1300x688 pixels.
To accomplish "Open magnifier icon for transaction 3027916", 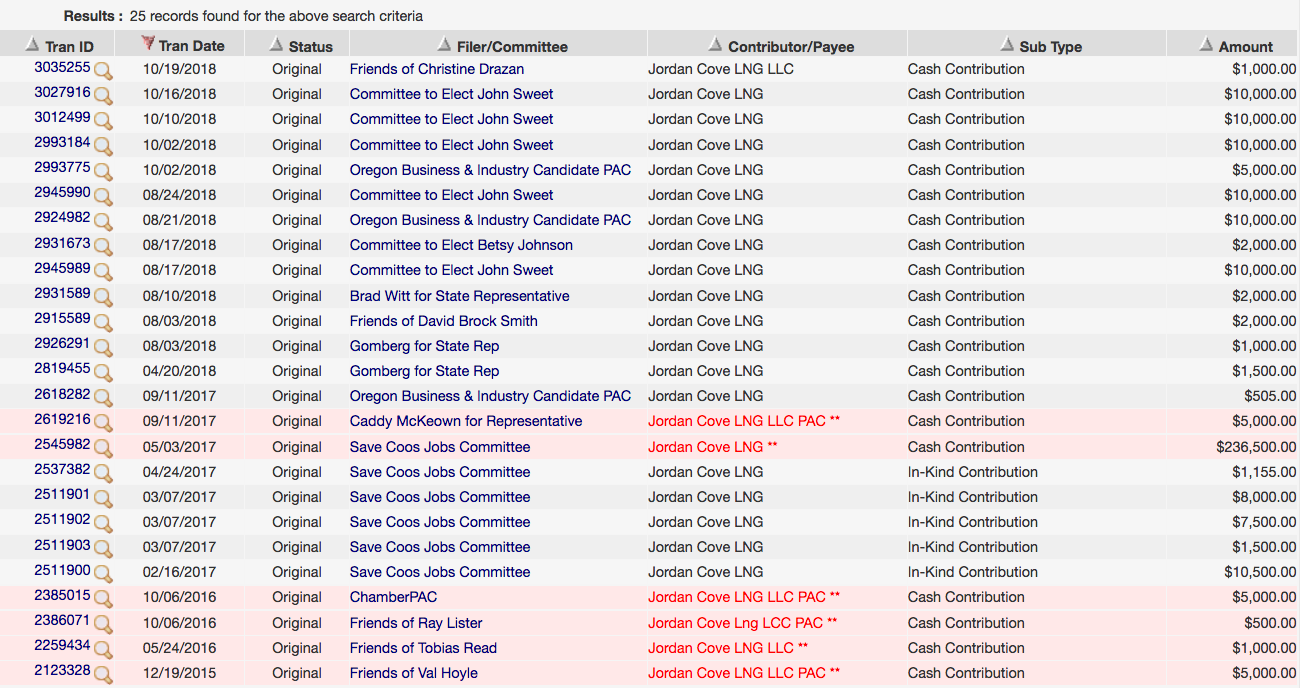I will pyautogui.click(x=103, y=96).
